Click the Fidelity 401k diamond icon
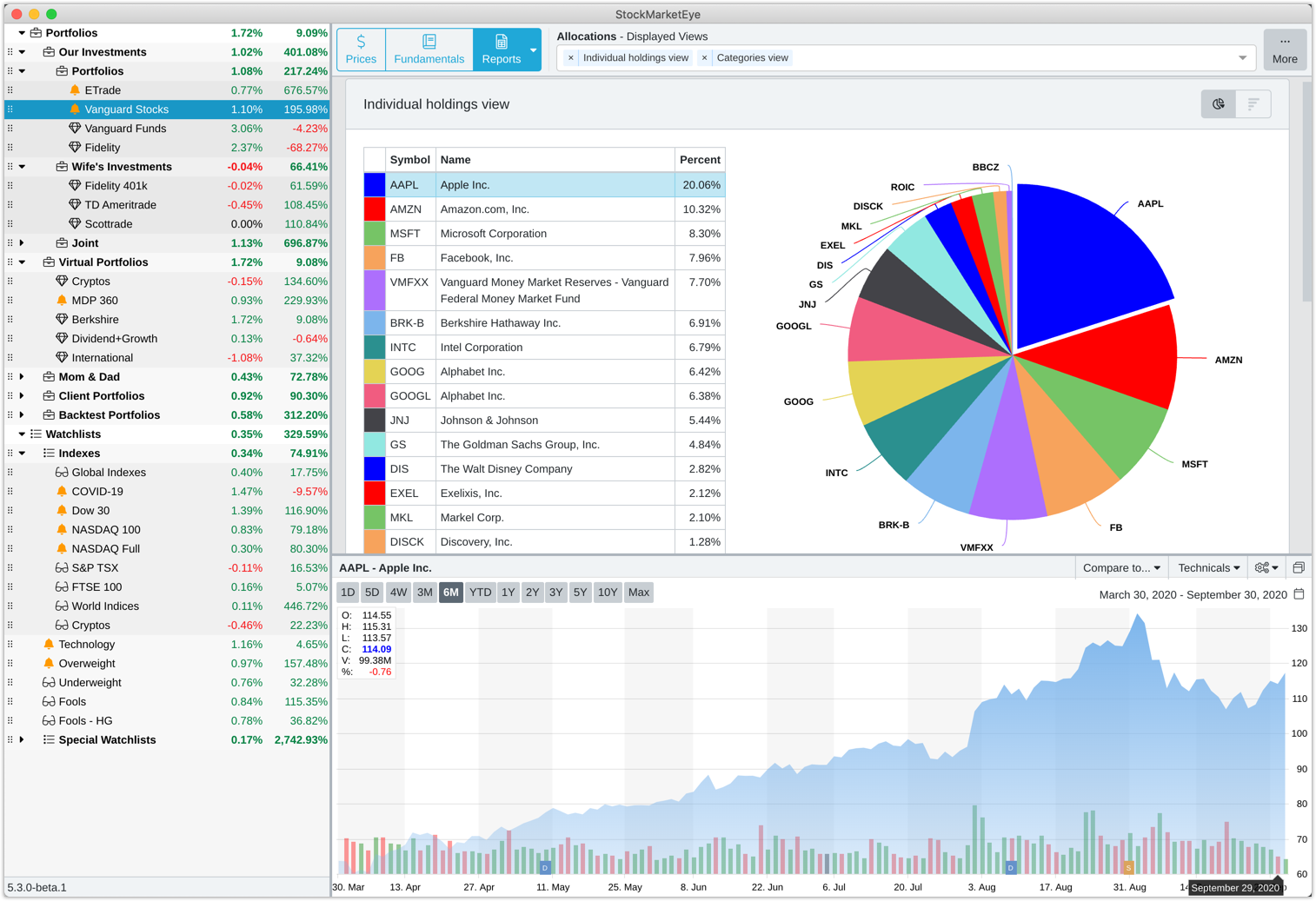The image size is (1316, 901). point(75,186)
